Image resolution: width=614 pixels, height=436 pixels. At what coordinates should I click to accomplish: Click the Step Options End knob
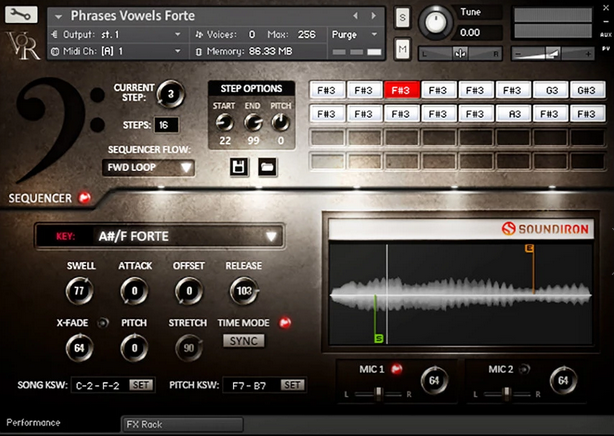[253, 123]
